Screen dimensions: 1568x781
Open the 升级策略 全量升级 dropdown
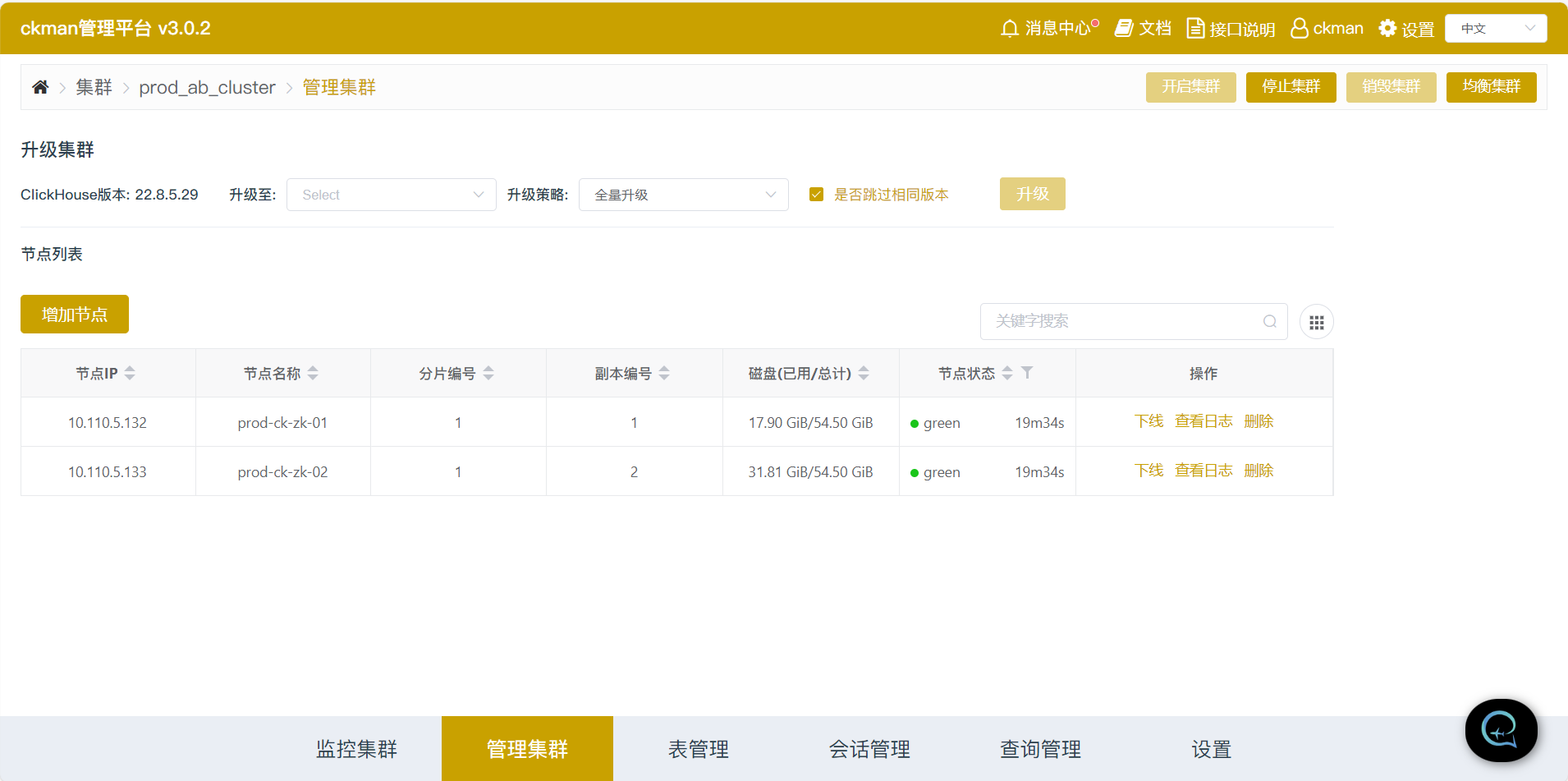click(x=684, y=195)
